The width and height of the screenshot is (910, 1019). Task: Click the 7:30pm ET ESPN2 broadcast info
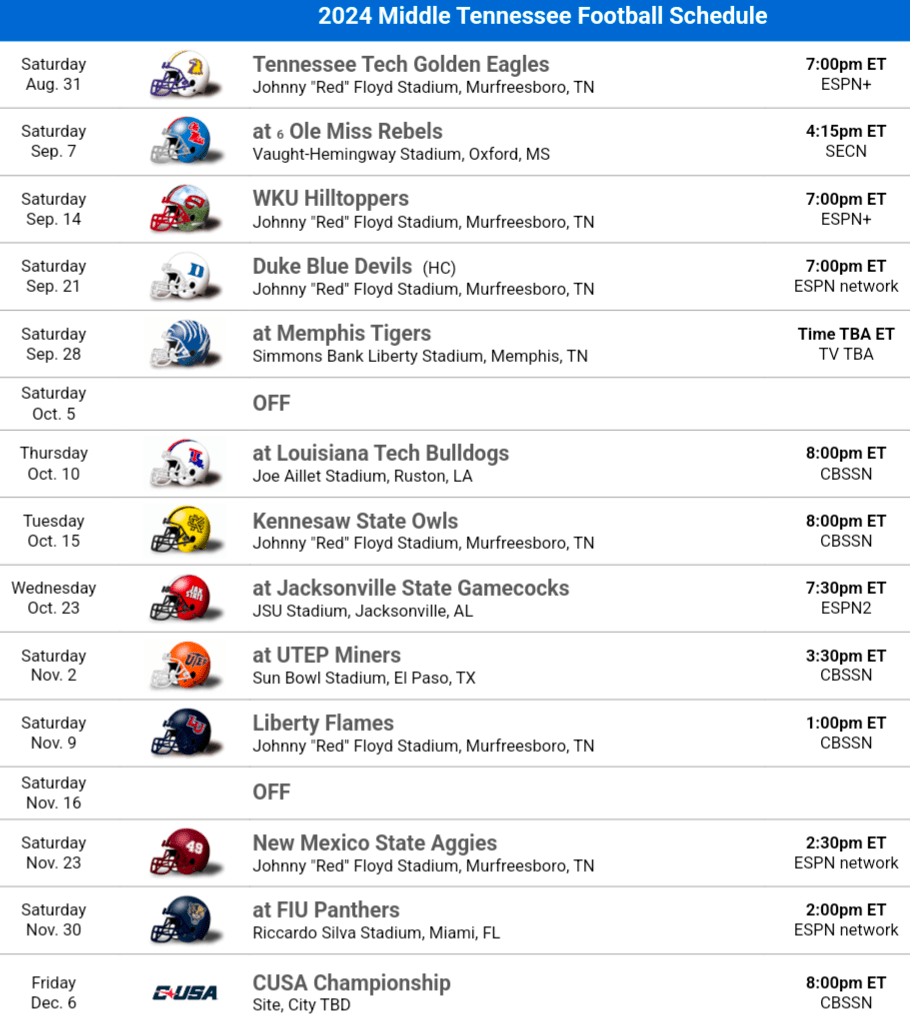click(x=846, y=598)
